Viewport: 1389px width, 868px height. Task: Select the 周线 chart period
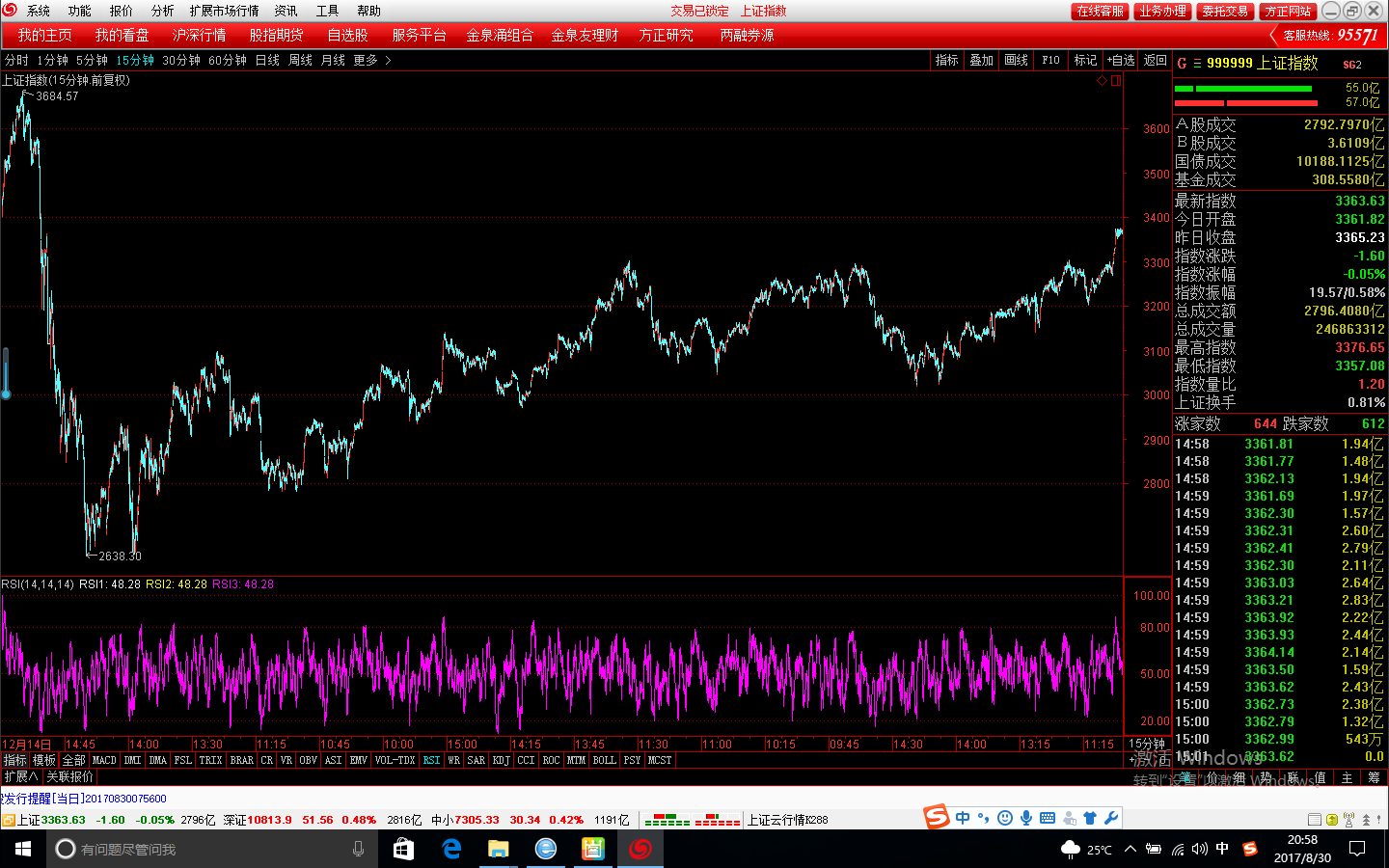(x=301, y=60)
